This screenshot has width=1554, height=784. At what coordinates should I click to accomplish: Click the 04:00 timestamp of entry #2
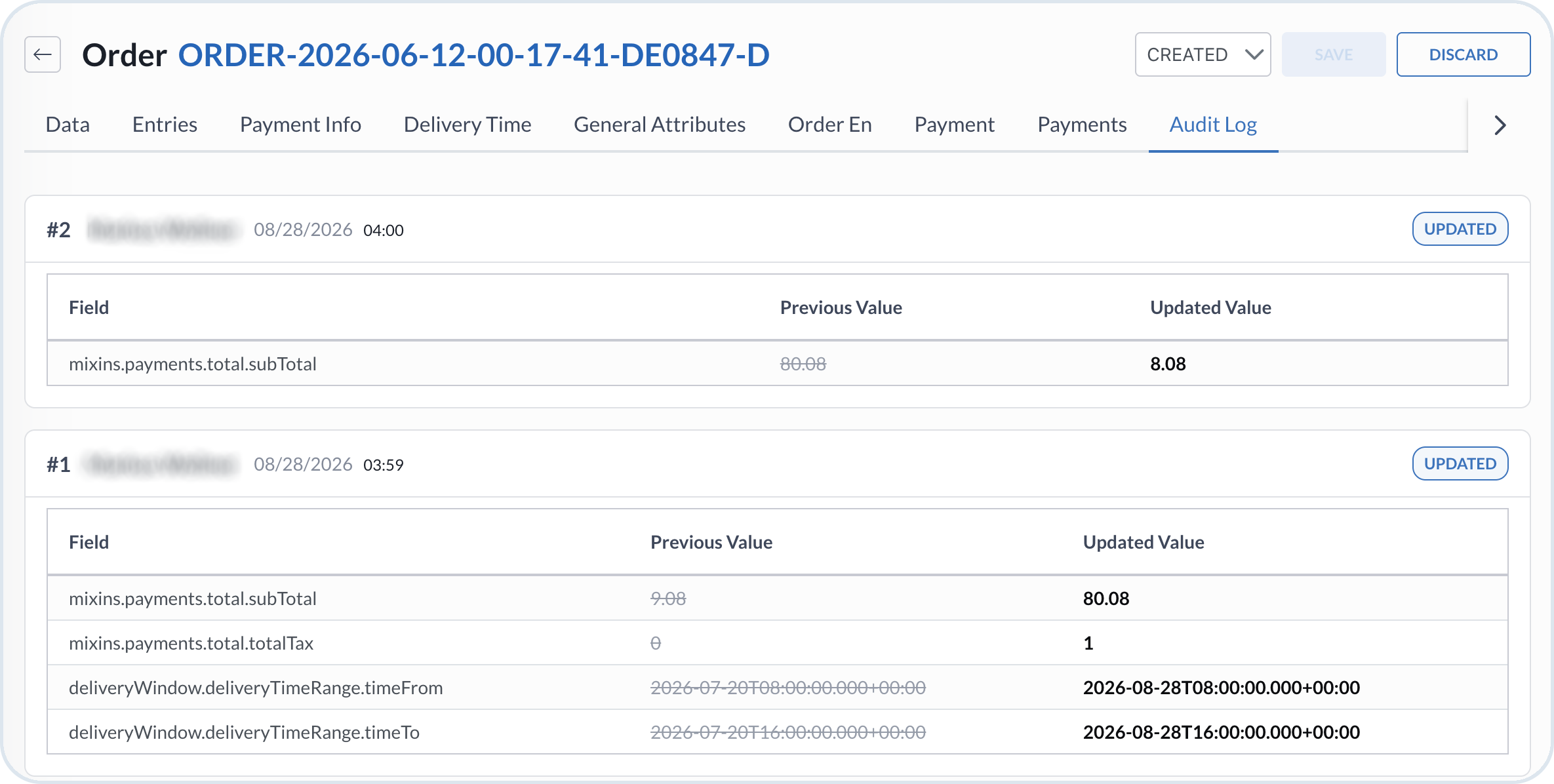(384, 231)
